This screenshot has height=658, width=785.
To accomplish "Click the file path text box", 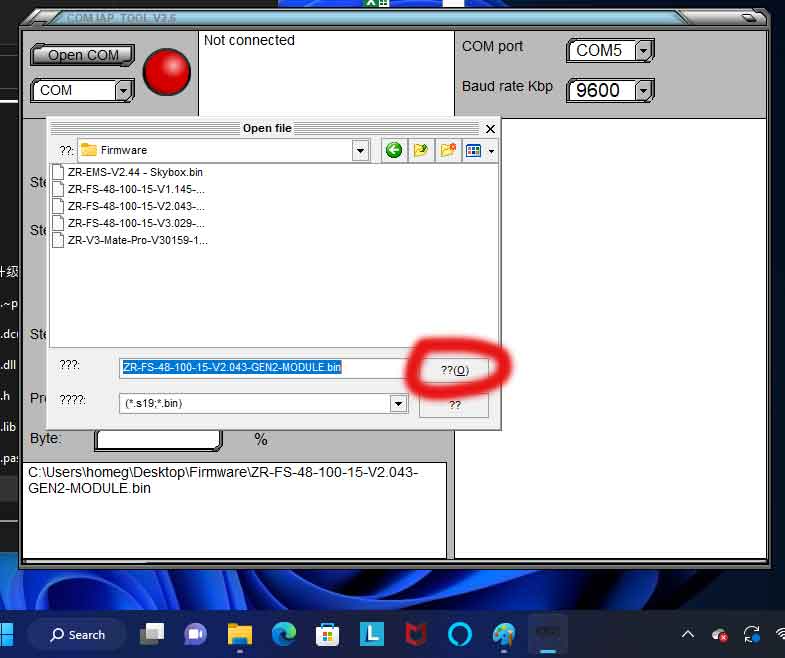I will 234,510.
